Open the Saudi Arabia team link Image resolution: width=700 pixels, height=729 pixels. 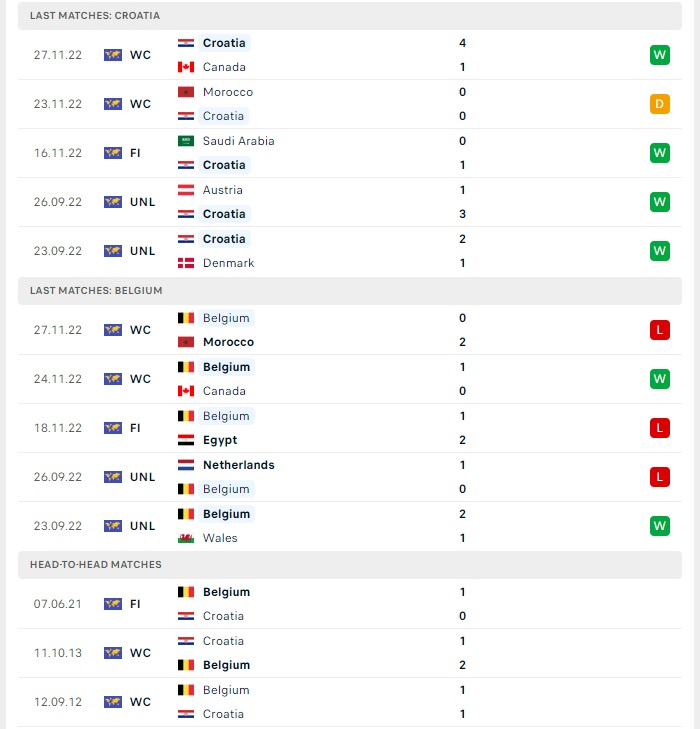click(x=238, y=141)
